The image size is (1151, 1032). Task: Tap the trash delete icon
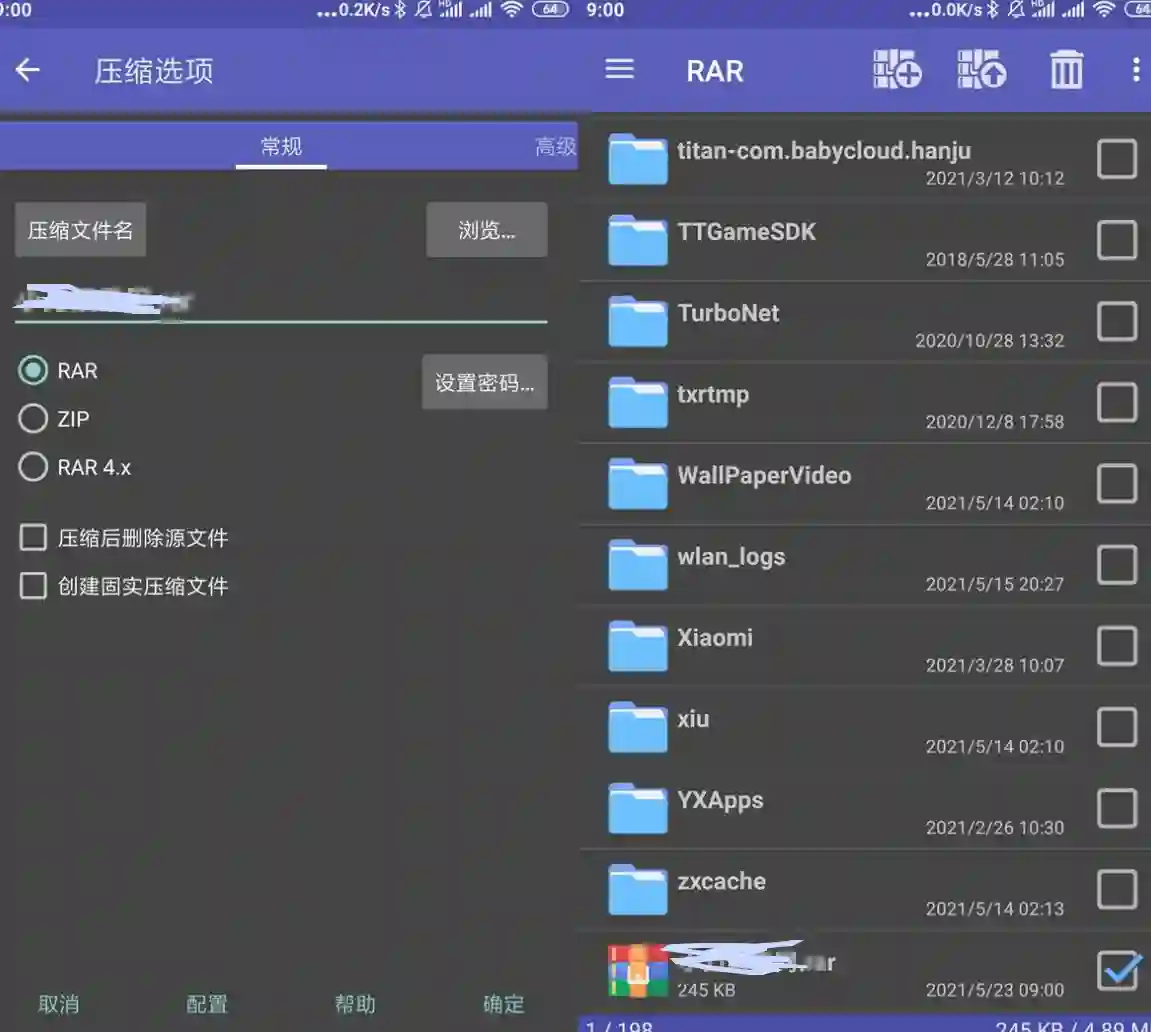point(1066,70)
